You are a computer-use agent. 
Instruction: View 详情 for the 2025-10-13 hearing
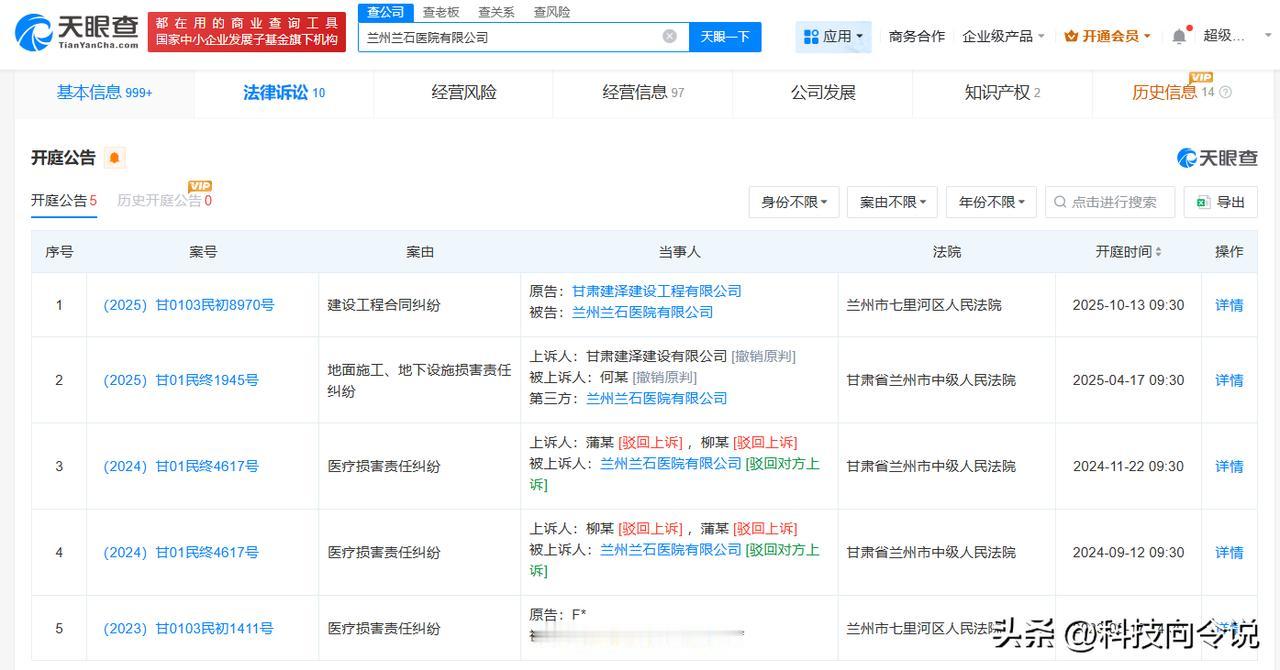click(x=1229, y=305)
